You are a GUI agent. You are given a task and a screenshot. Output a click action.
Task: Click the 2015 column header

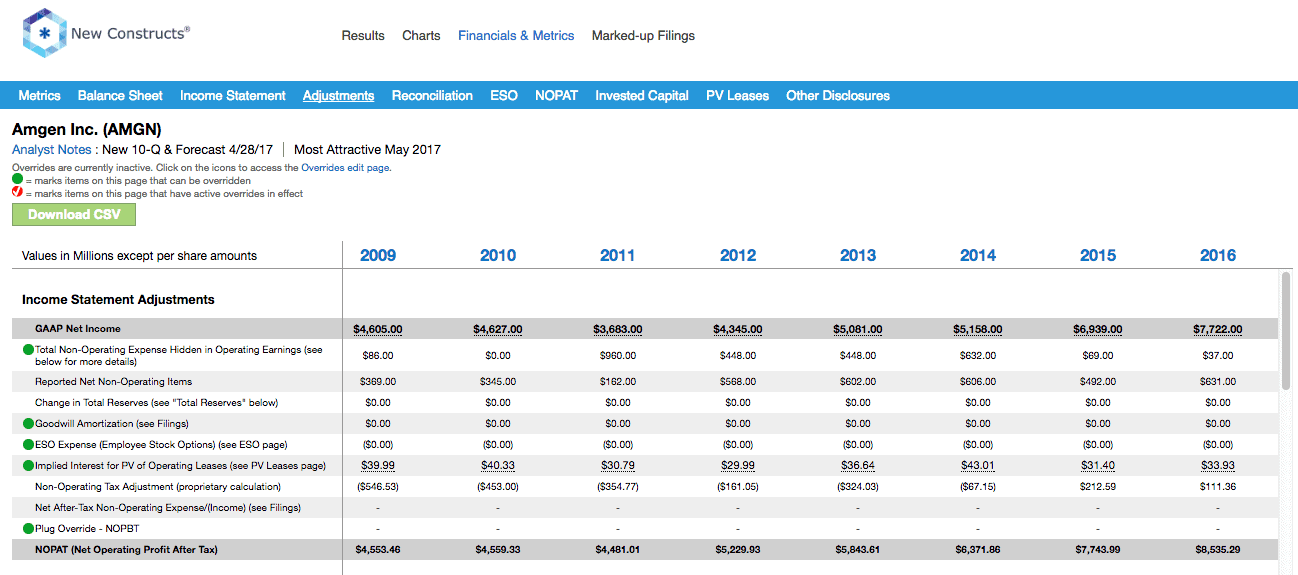(x=1098, y=255)
